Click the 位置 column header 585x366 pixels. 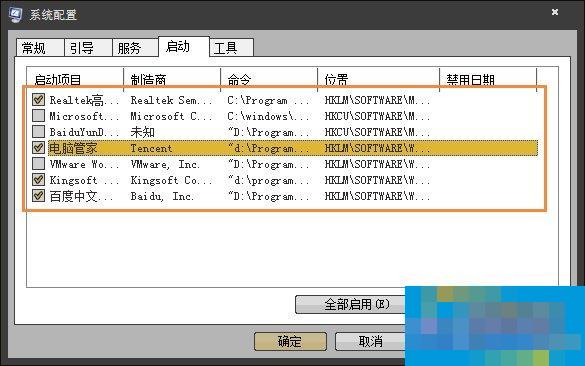coord(378,79)
